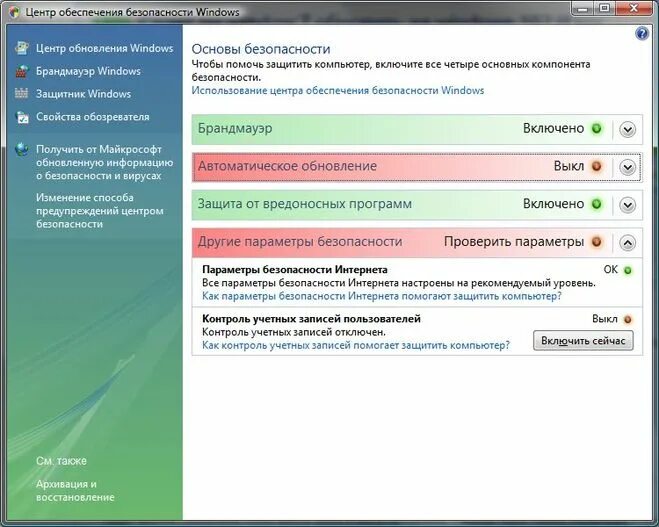The width and height of the screenshot is (659, 527).
Task: Click the Автоматическое обновление header label
Action: click(287, 166)
